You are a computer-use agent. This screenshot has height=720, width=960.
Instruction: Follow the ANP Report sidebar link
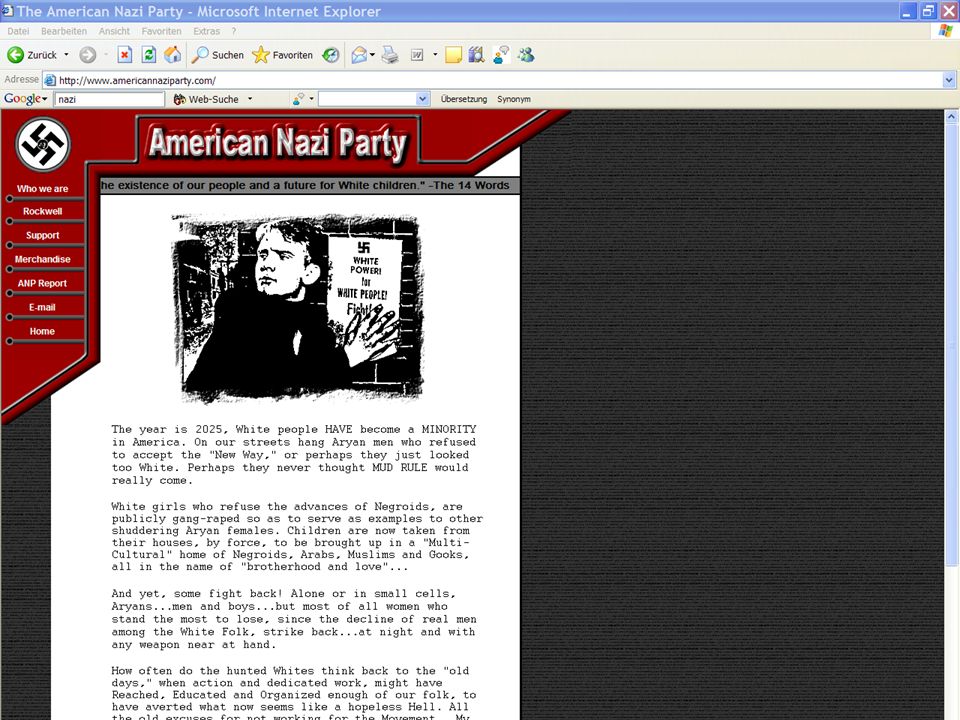(x=42, y=283)
